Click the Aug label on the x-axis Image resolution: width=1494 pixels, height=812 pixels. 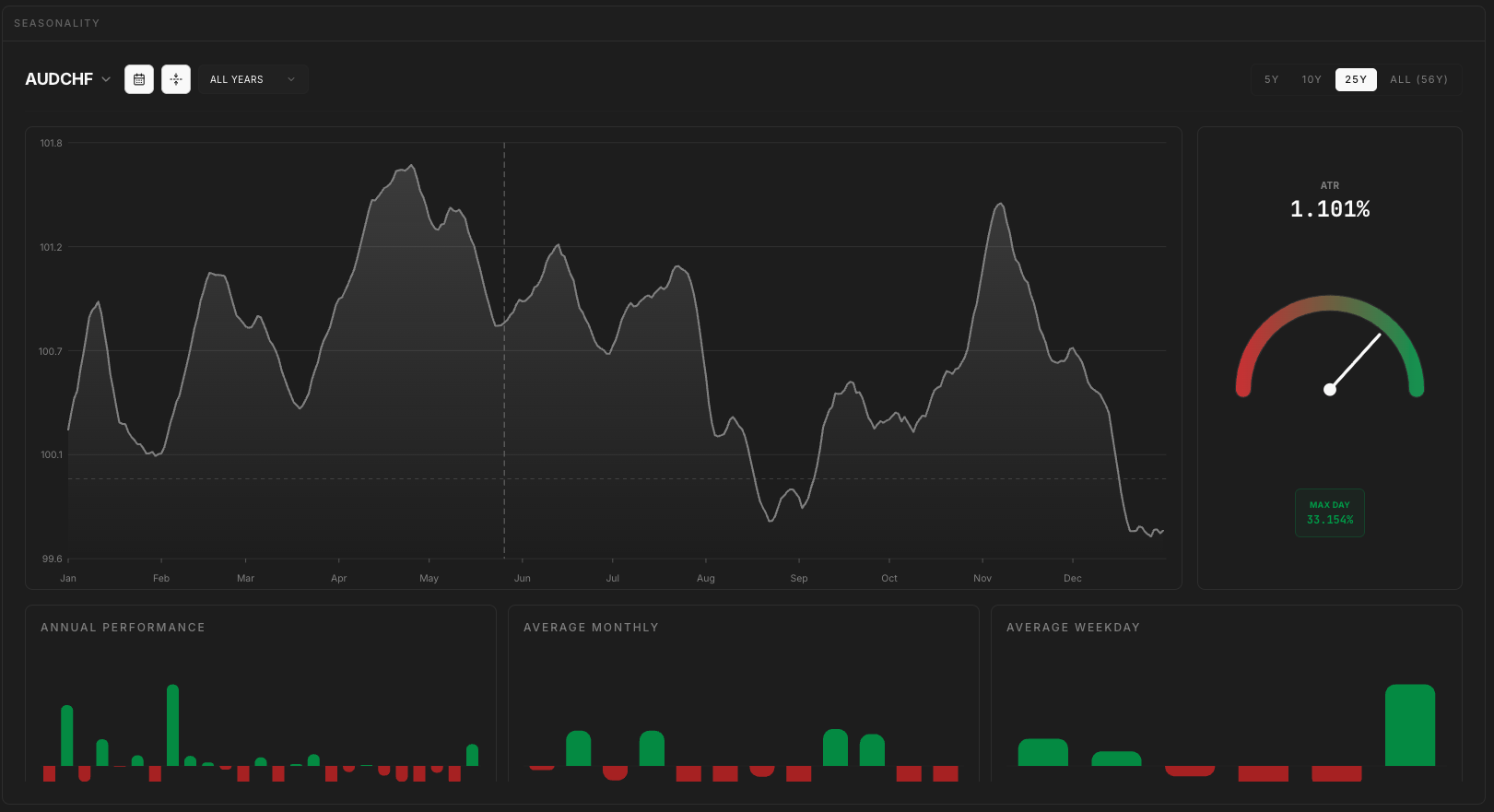706,579
